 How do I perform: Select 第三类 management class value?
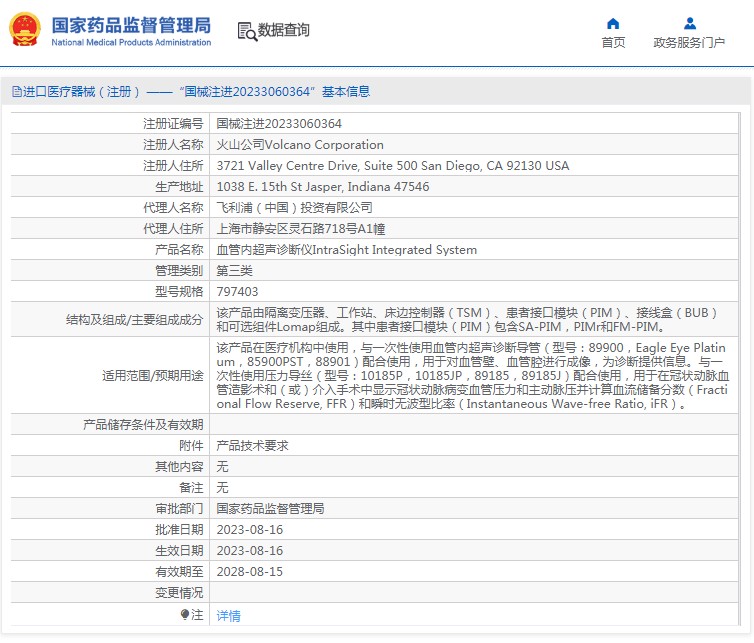[234, 271]
